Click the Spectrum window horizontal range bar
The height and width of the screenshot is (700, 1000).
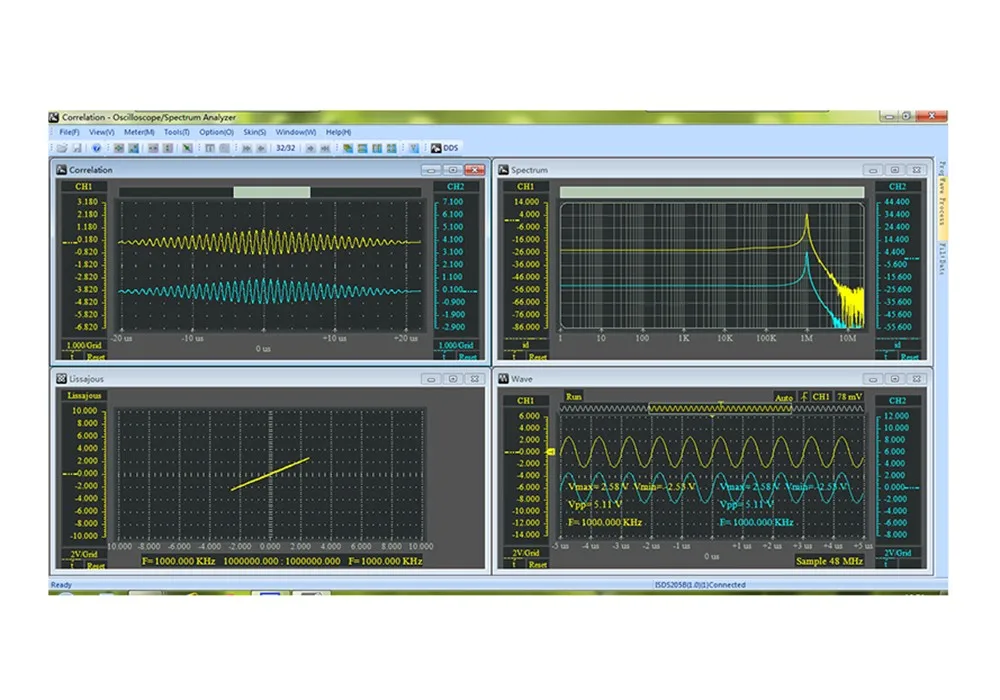click(x=712, y=192)
